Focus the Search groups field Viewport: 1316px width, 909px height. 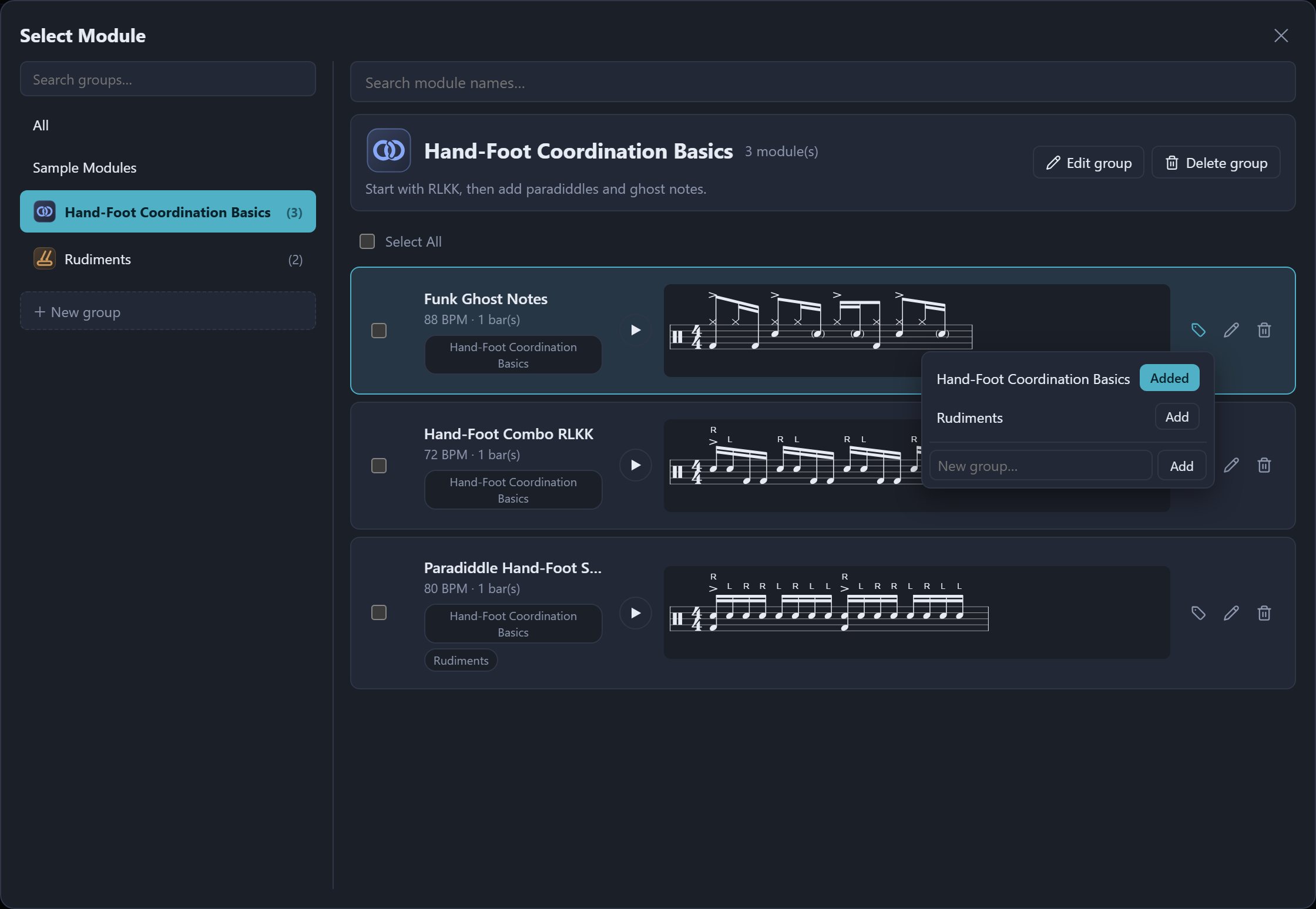pos(167,79)
